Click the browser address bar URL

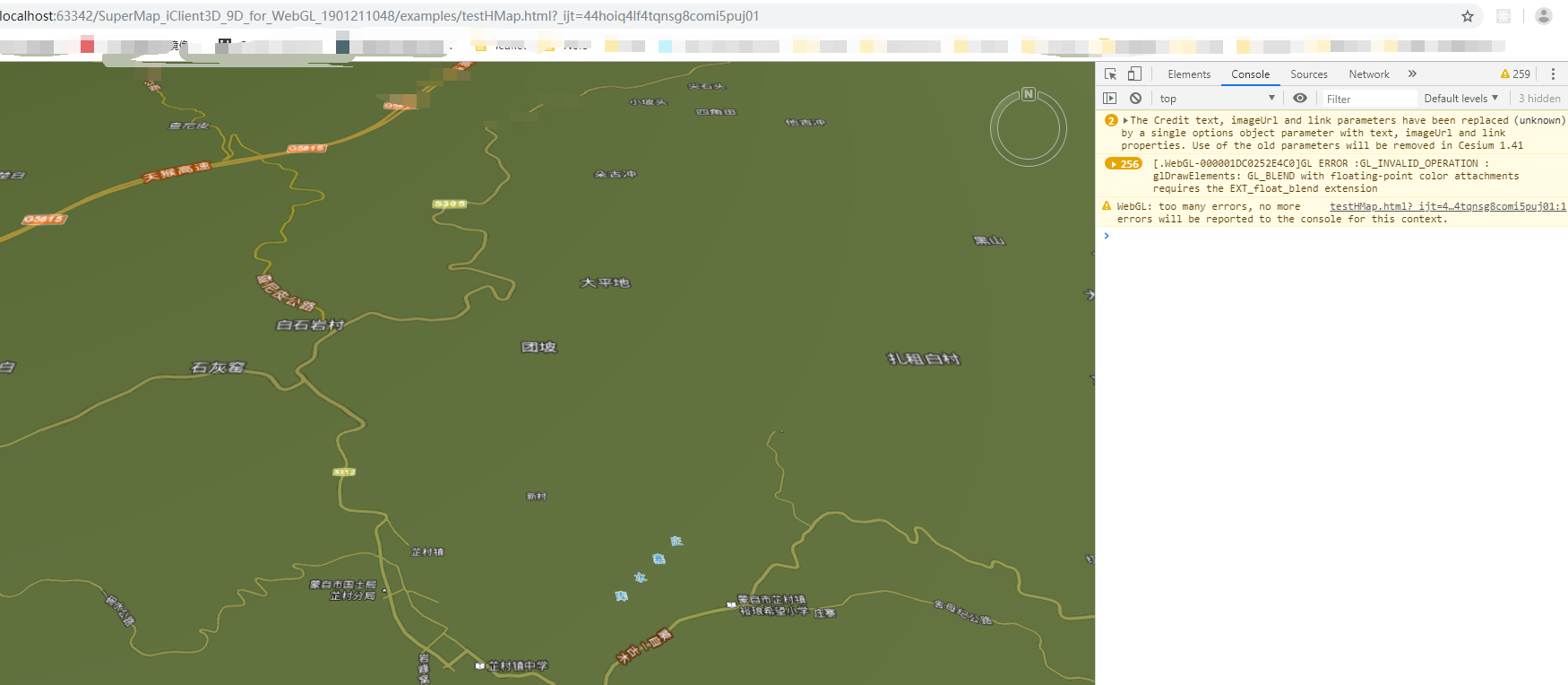coord(380,16)
